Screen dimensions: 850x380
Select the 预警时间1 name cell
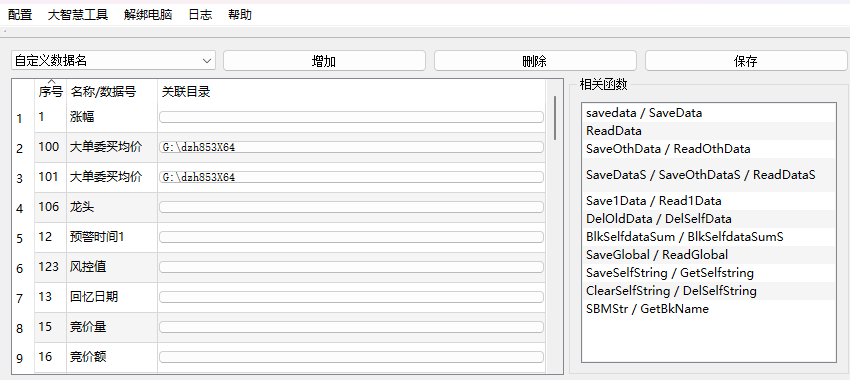point(112,237)
